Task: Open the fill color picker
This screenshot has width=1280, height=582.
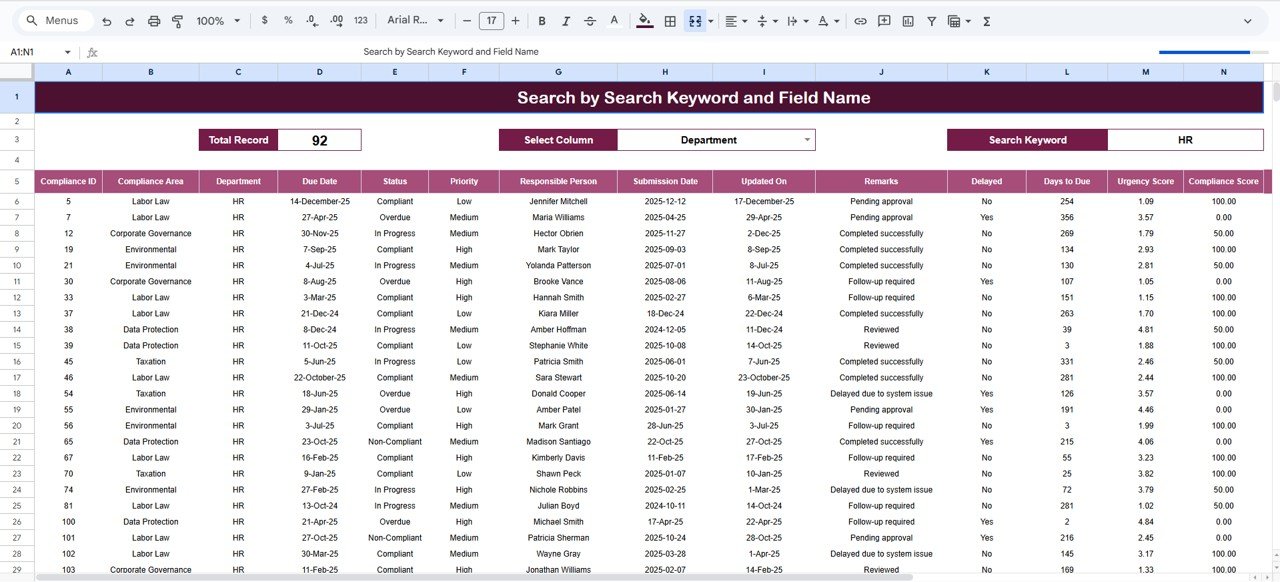Action: (645, 20)
